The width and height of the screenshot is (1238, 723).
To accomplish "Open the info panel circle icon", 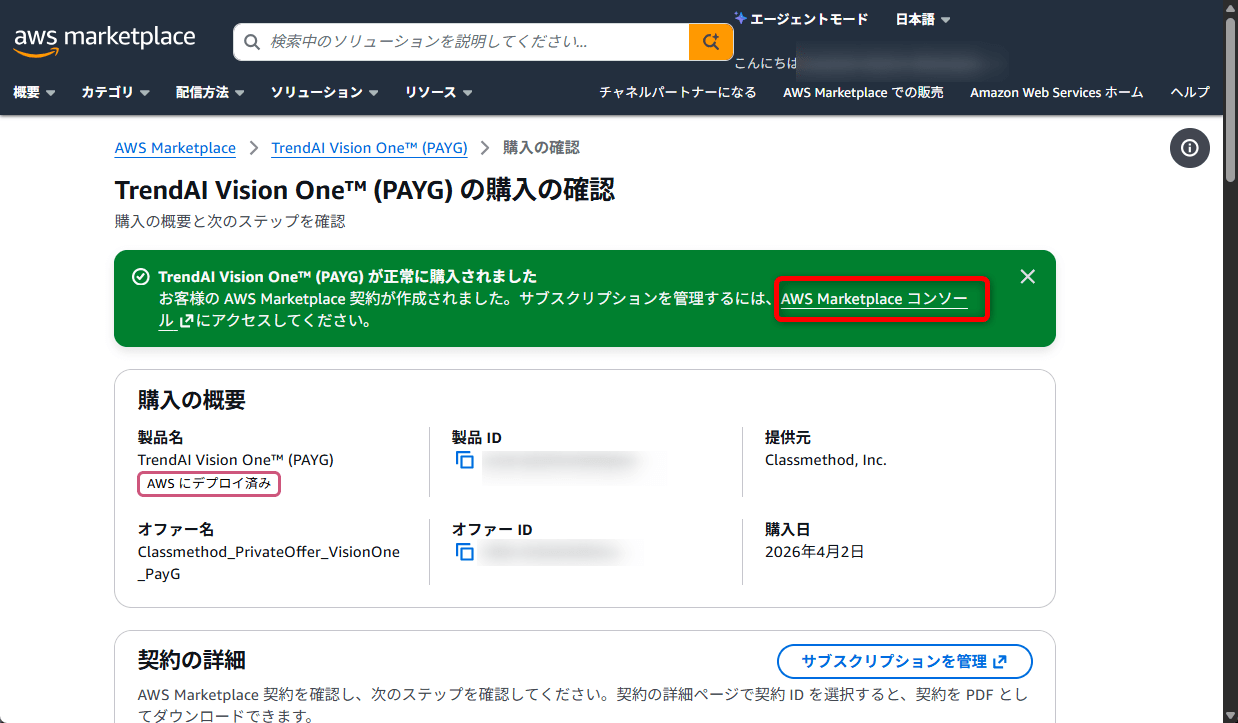I will point(1190,148).
